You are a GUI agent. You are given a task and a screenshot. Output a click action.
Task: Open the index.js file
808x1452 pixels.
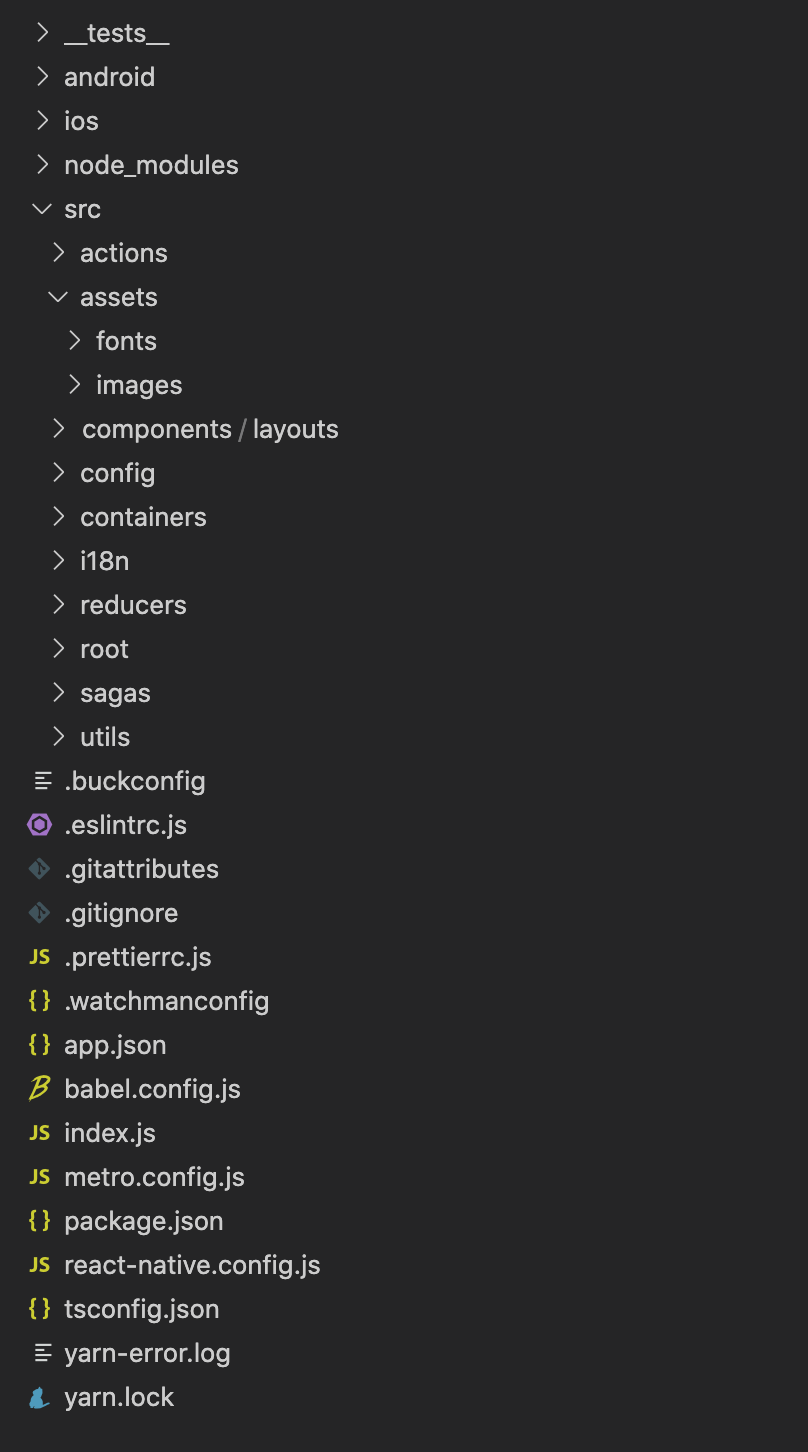110,1133
